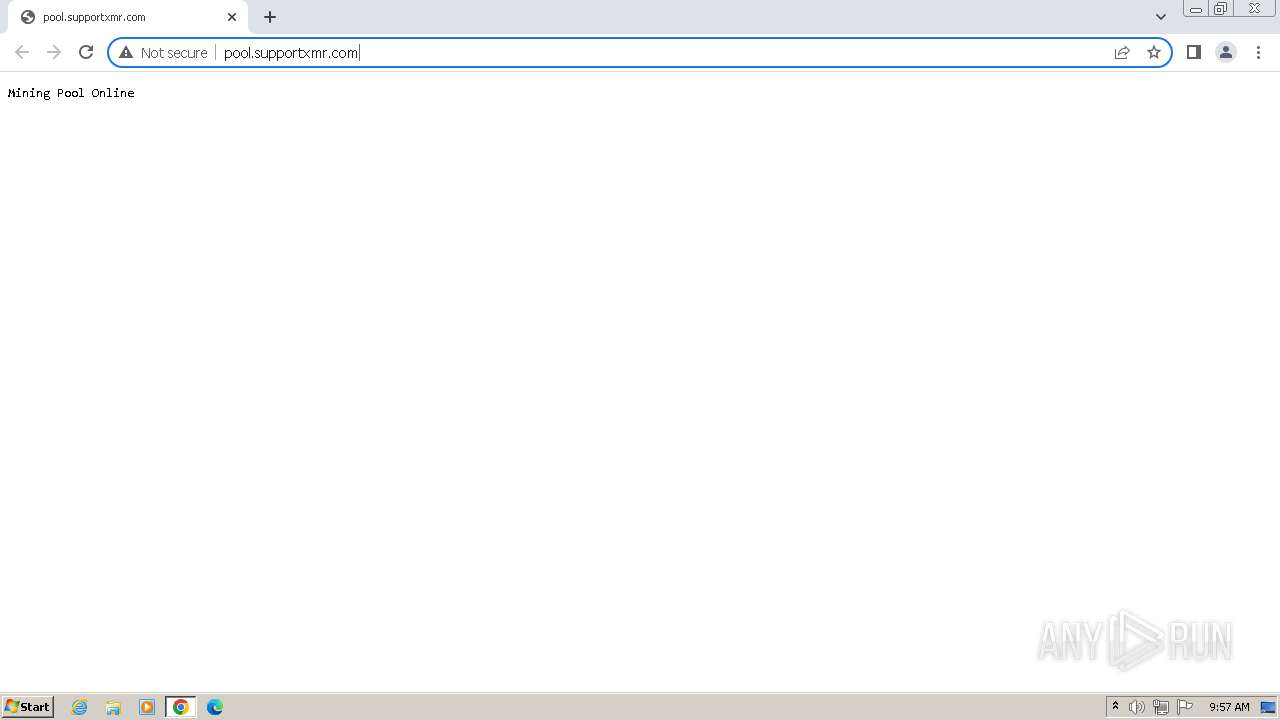
Task: Open Windows Explorer folder from taskbar
Action: [x=113, y=707]
